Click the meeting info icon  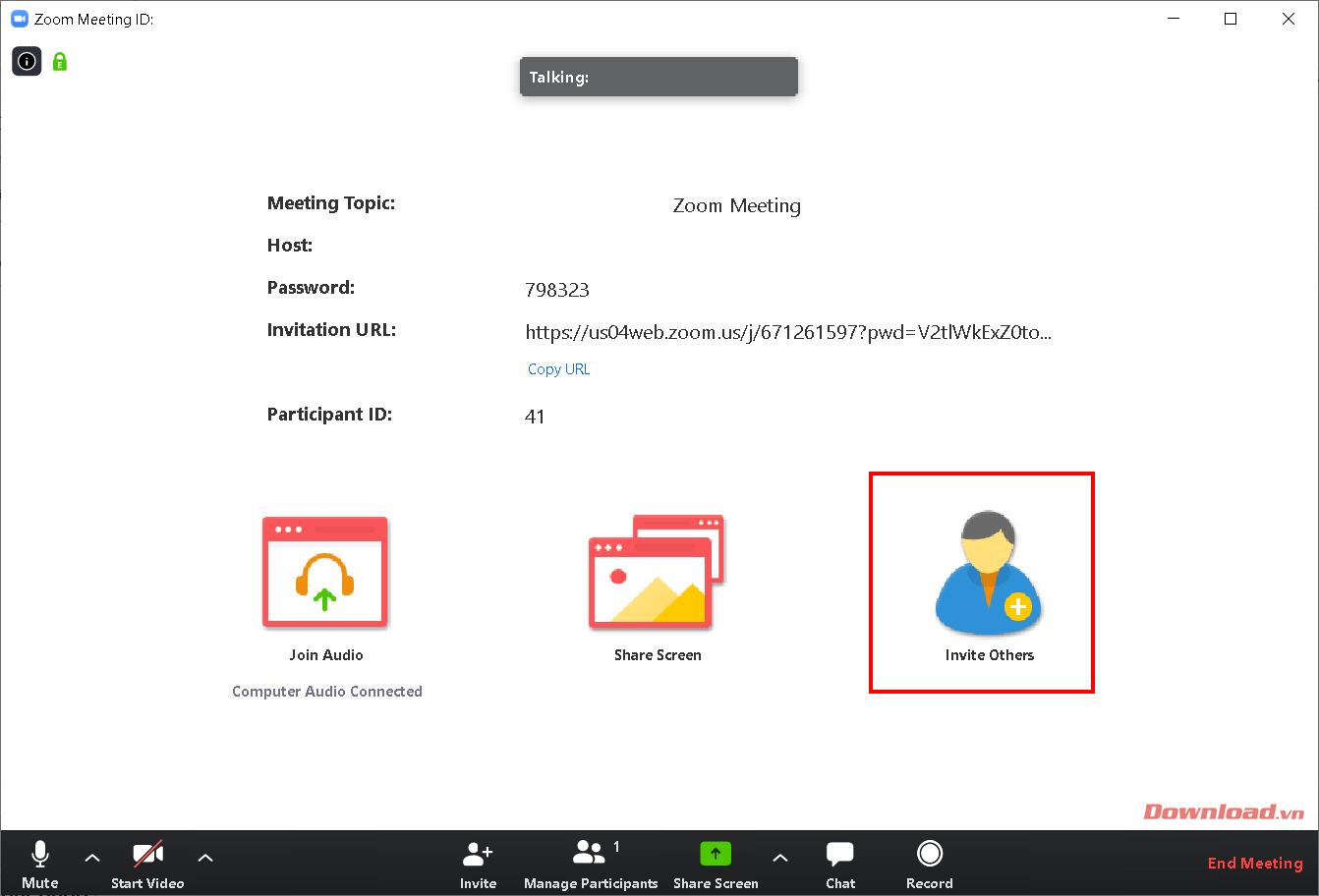[27, 62]
